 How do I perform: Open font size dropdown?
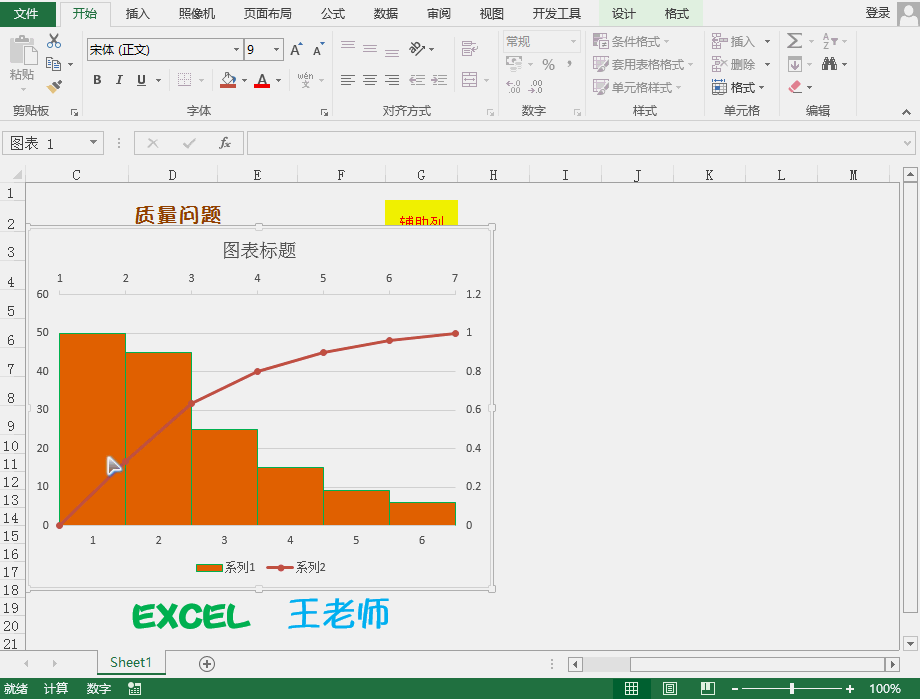point(276,49)
